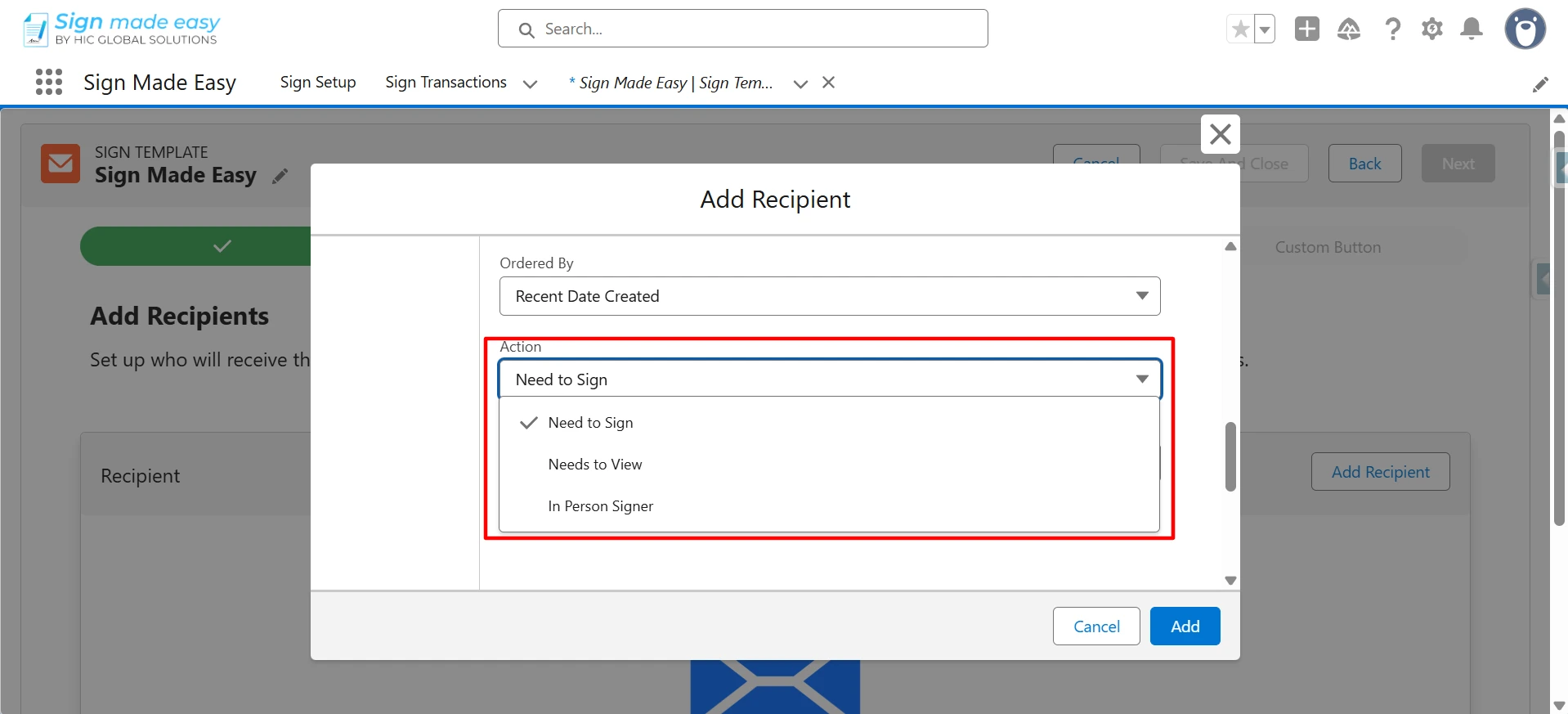
Task: Click the Recipient column header text
Action: 141,476
